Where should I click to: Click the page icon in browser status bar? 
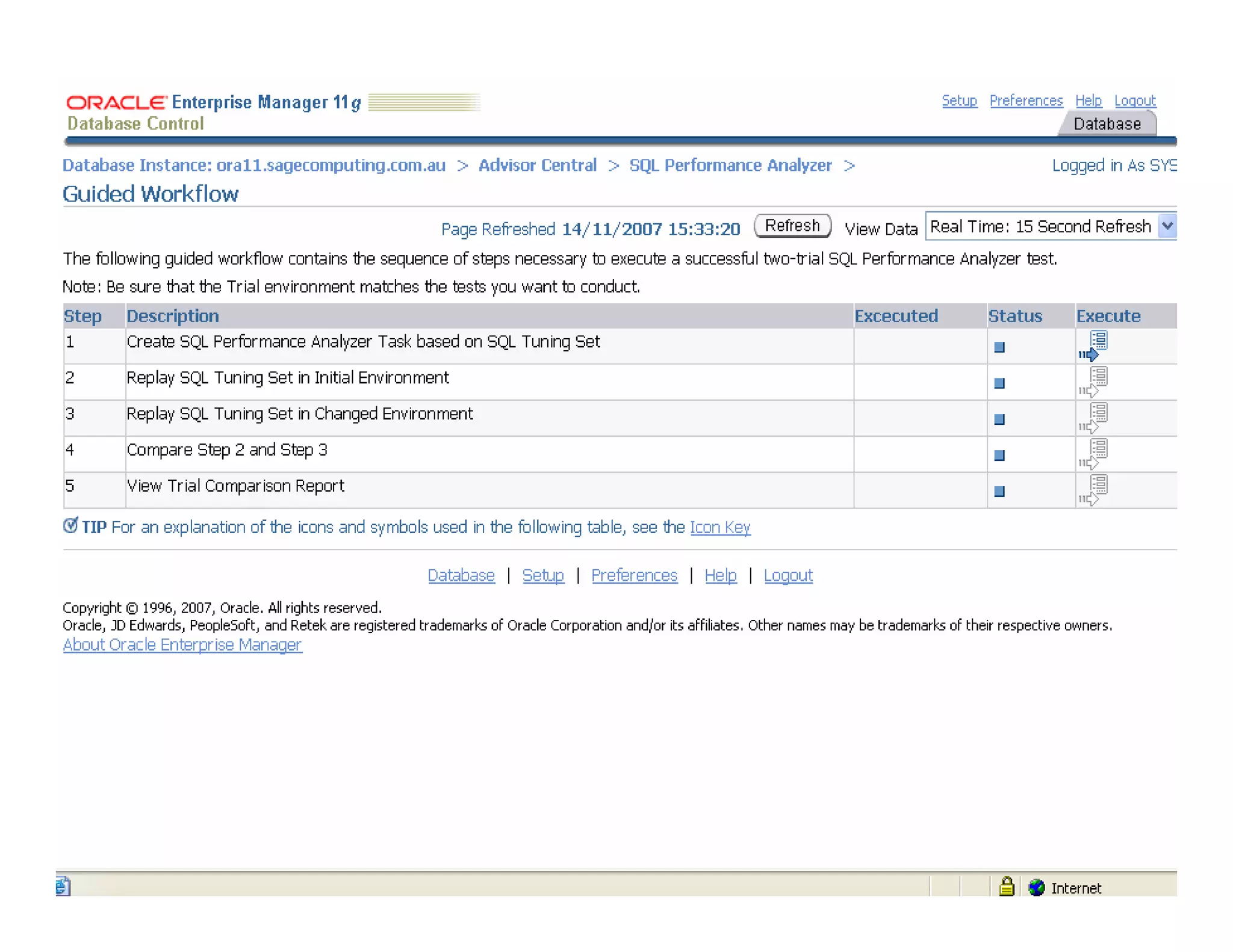[x=63, y=886]
